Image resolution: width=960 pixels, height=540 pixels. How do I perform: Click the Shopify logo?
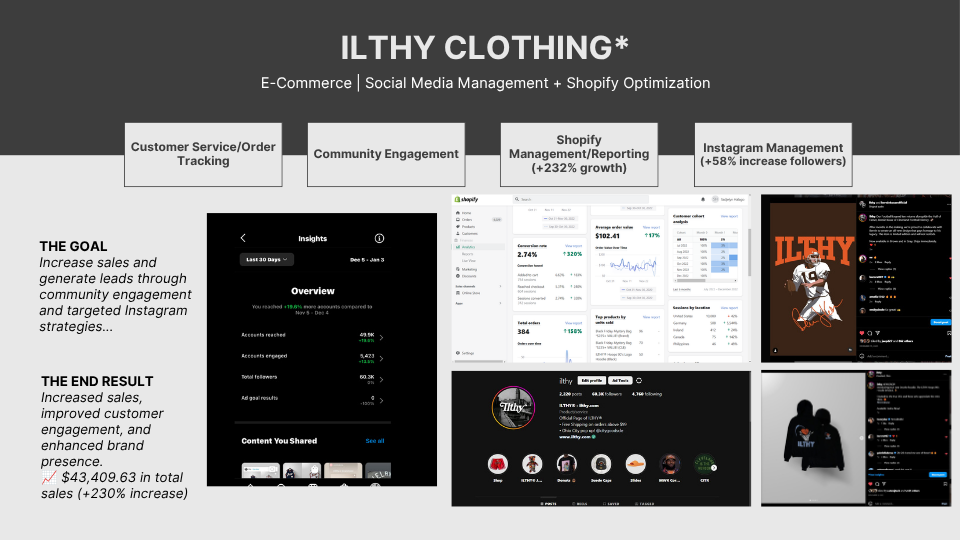pyautogui.click(x=467, y=200)
